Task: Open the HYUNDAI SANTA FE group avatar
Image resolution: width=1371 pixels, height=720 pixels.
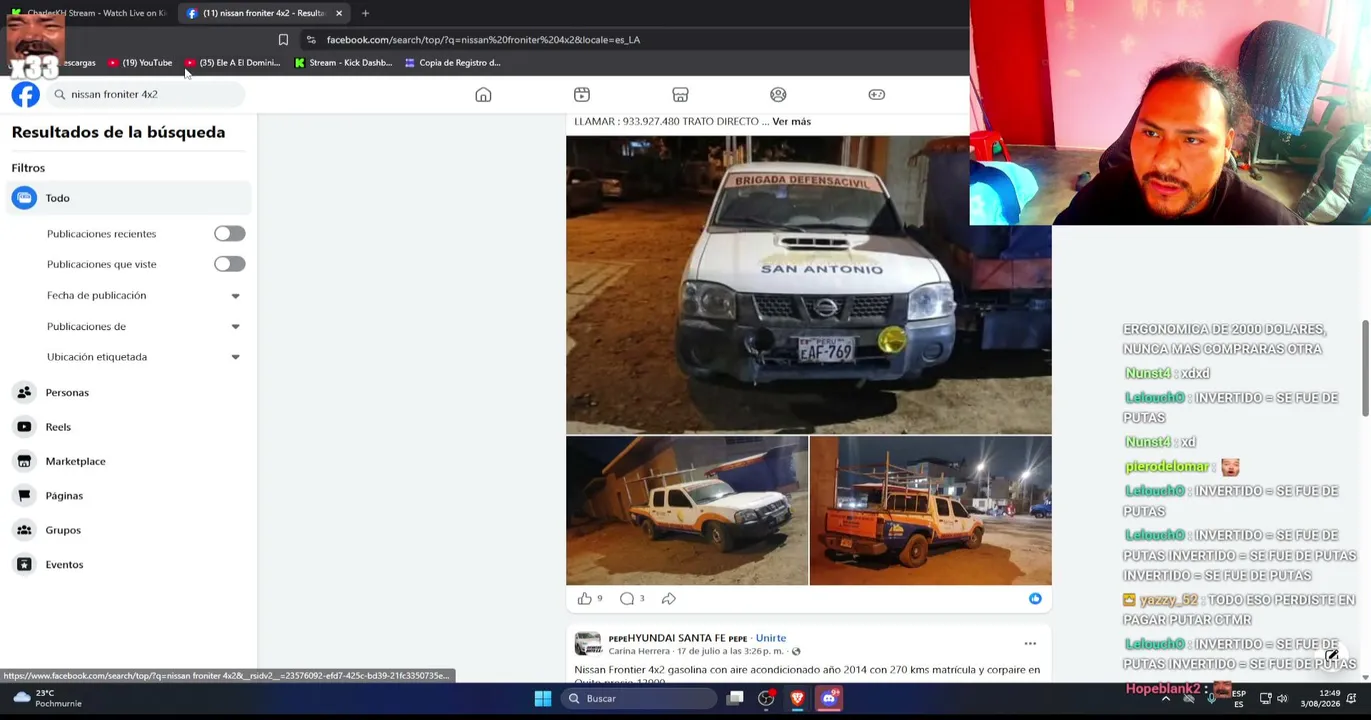Action: 588,643
